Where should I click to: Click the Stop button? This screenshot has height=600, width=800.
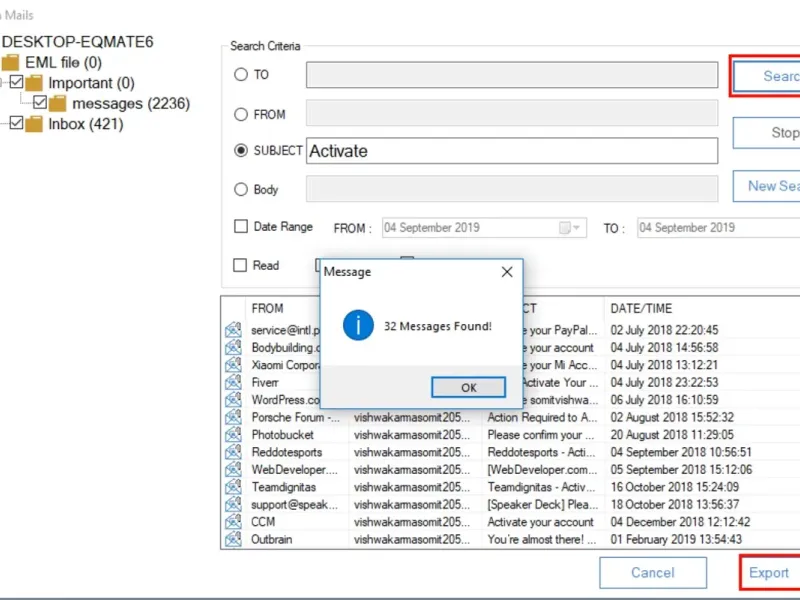766,133
